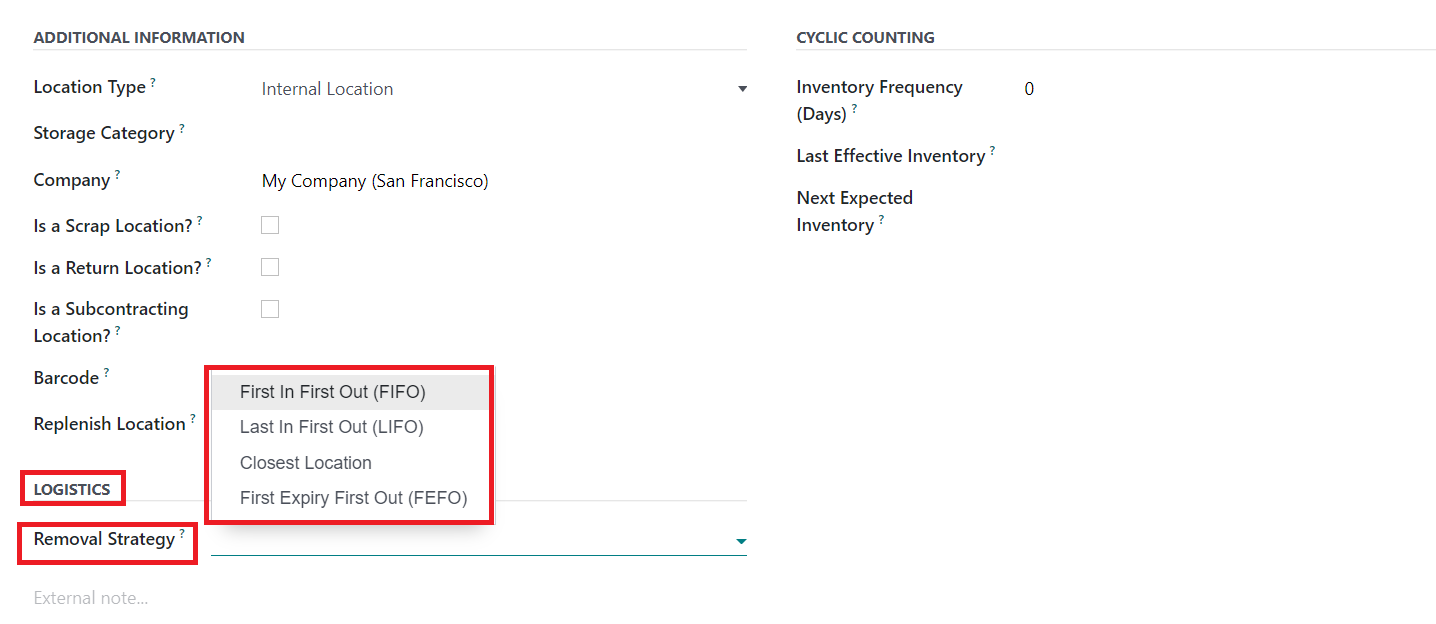Toggle Is a Subcontracting Location checkbox
1436x624 pixels.
click(270, 309)
